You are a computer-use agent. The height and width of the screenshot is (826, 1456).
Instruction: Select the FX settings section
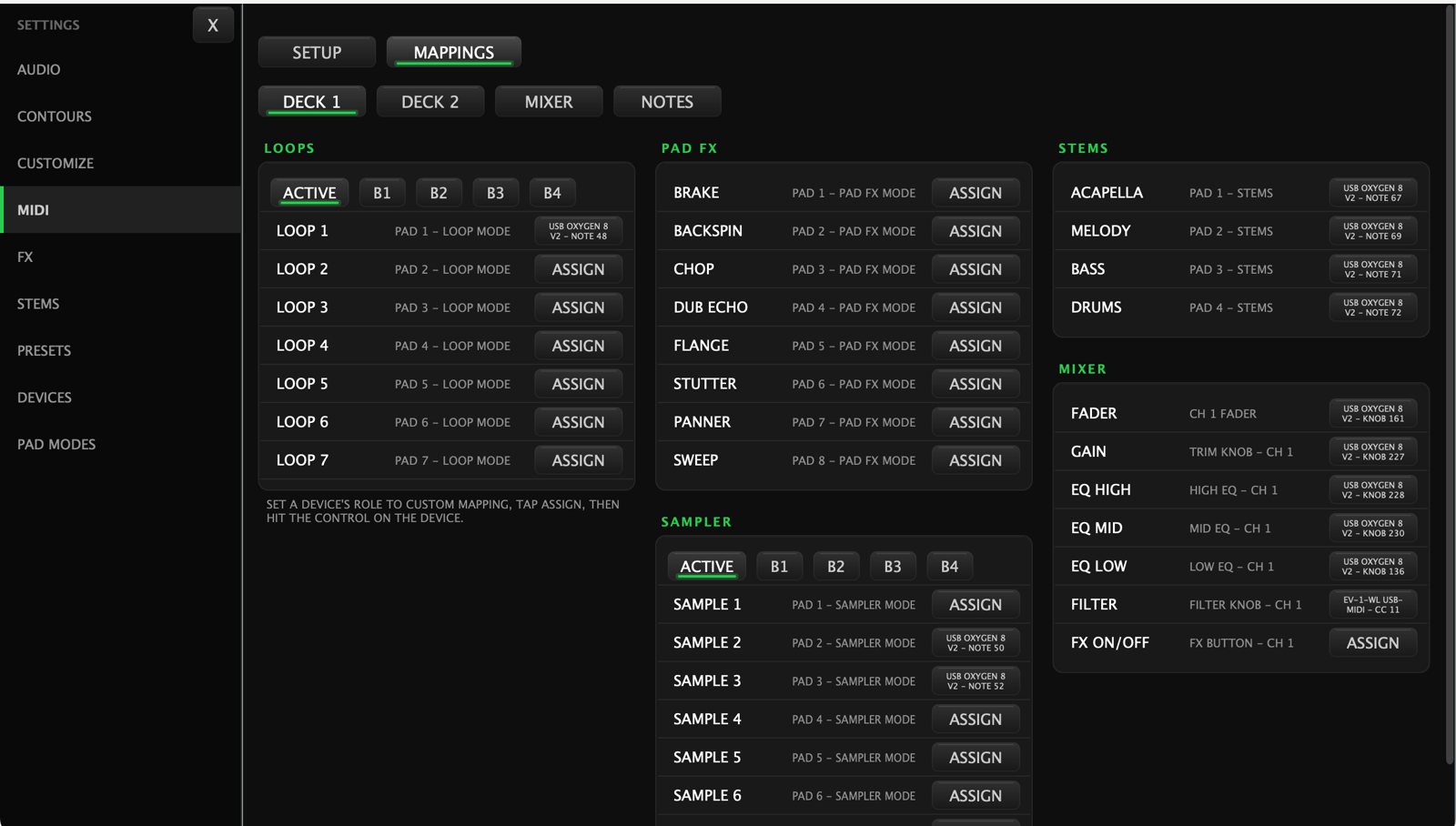[x=25, y=257]
